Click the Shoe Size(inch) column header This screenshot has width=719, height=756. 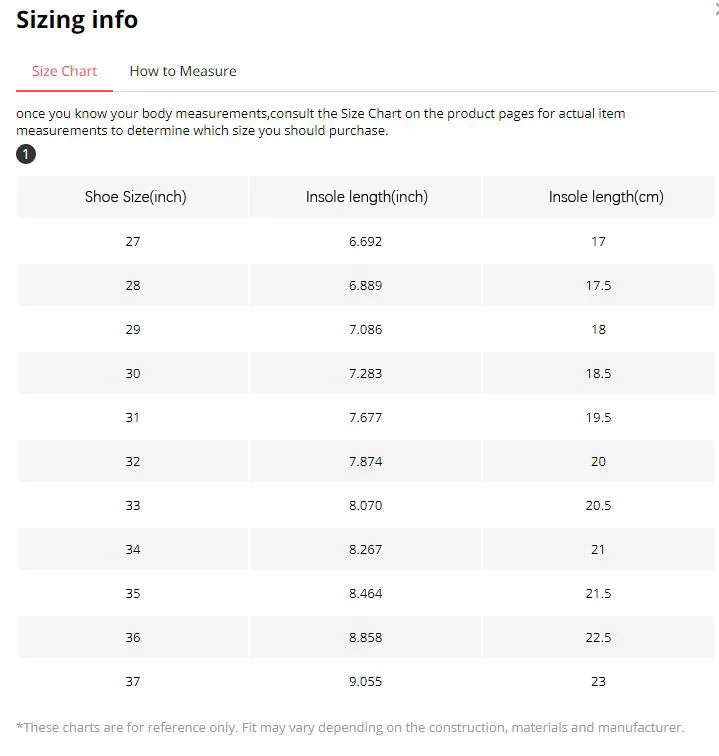[135, 197]
